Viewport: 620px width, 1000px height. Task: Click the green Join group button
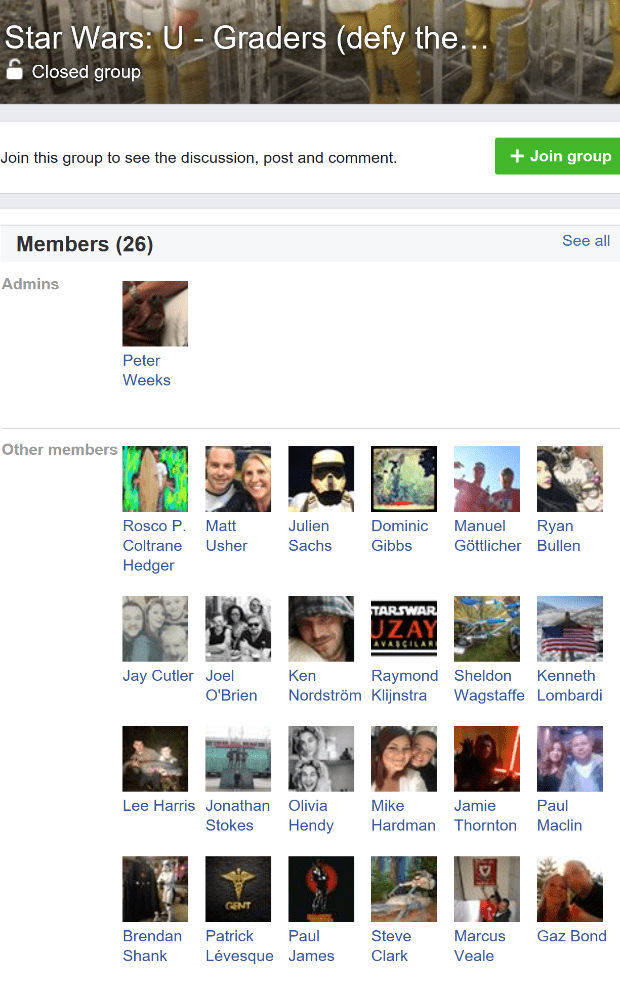click(x=557, y=156)
